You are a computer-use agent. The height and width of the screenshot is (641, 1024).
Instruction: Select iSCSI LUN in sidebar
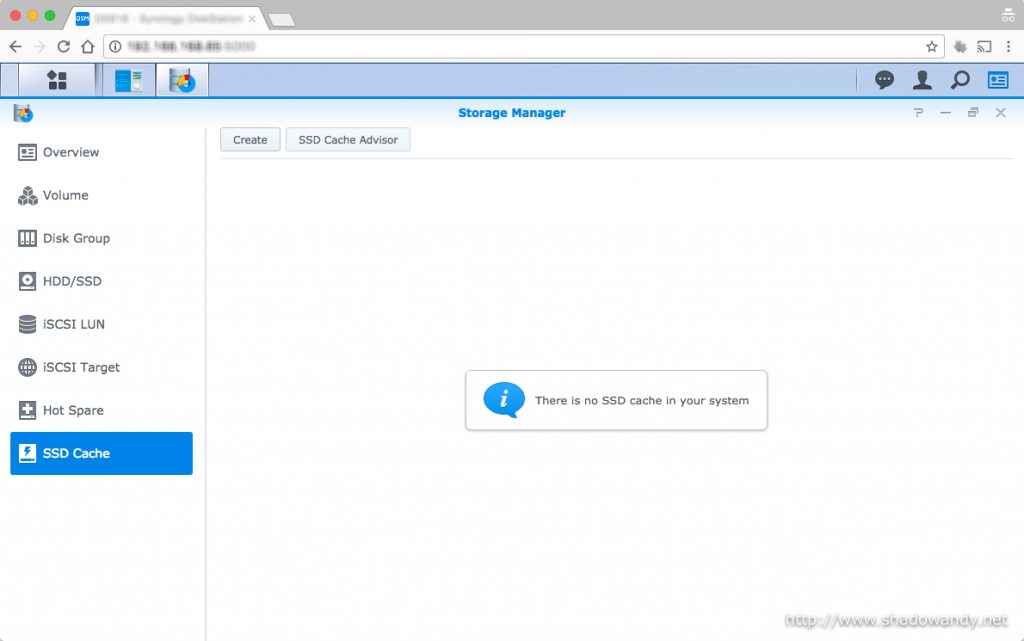pyautogui.click(x=73, y=324)
